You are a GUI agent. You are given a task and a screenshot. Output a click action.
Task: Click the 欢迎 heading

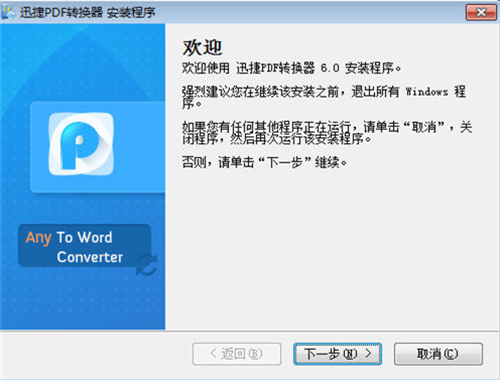[202, 47]
